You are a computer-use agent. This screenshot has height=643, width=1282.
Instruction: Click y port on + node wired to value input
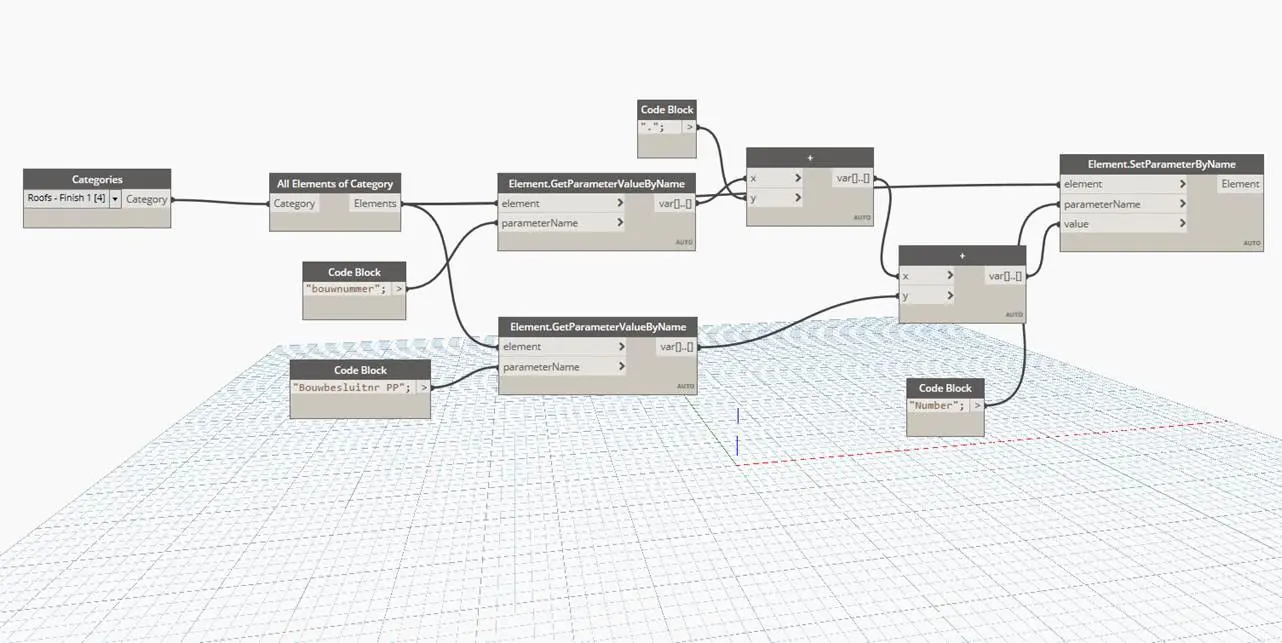click(x=927, y=296)
